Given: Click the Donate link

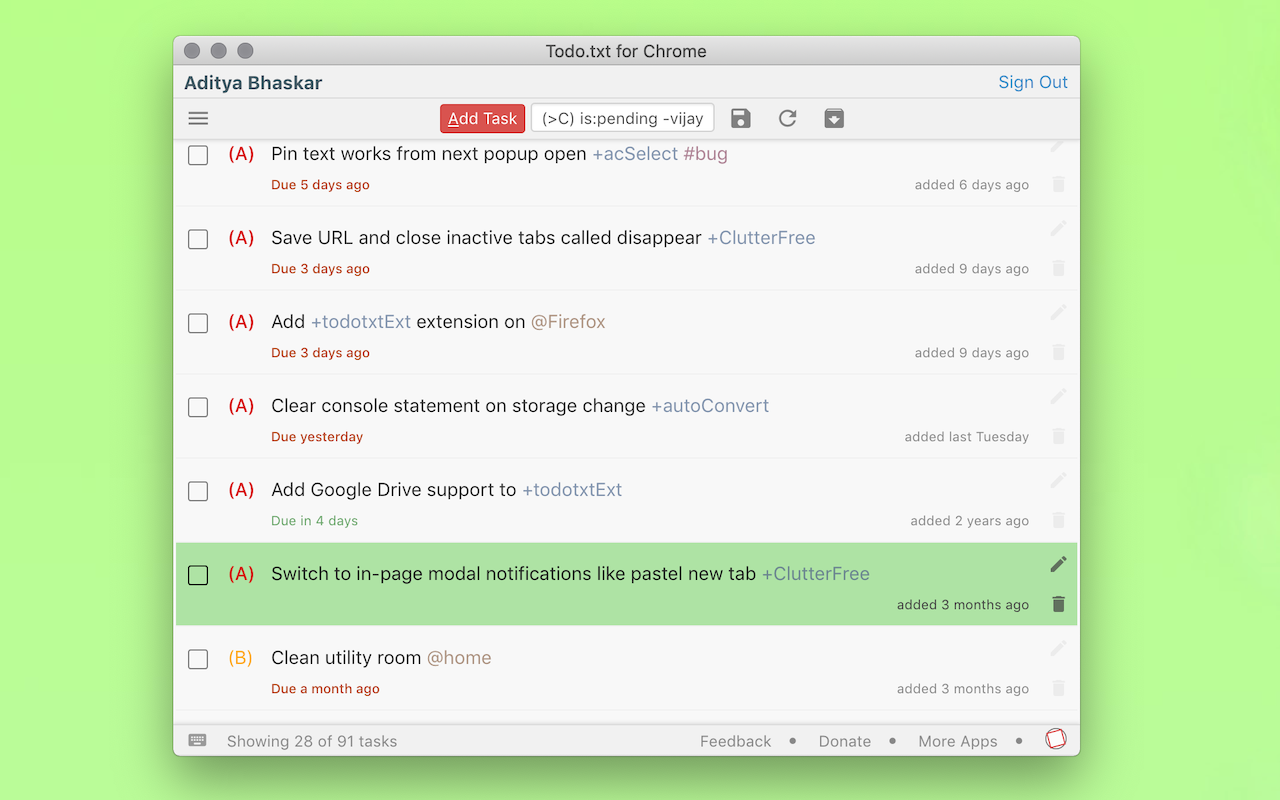Looking at the screenshot, I should (x=844, y=741).
